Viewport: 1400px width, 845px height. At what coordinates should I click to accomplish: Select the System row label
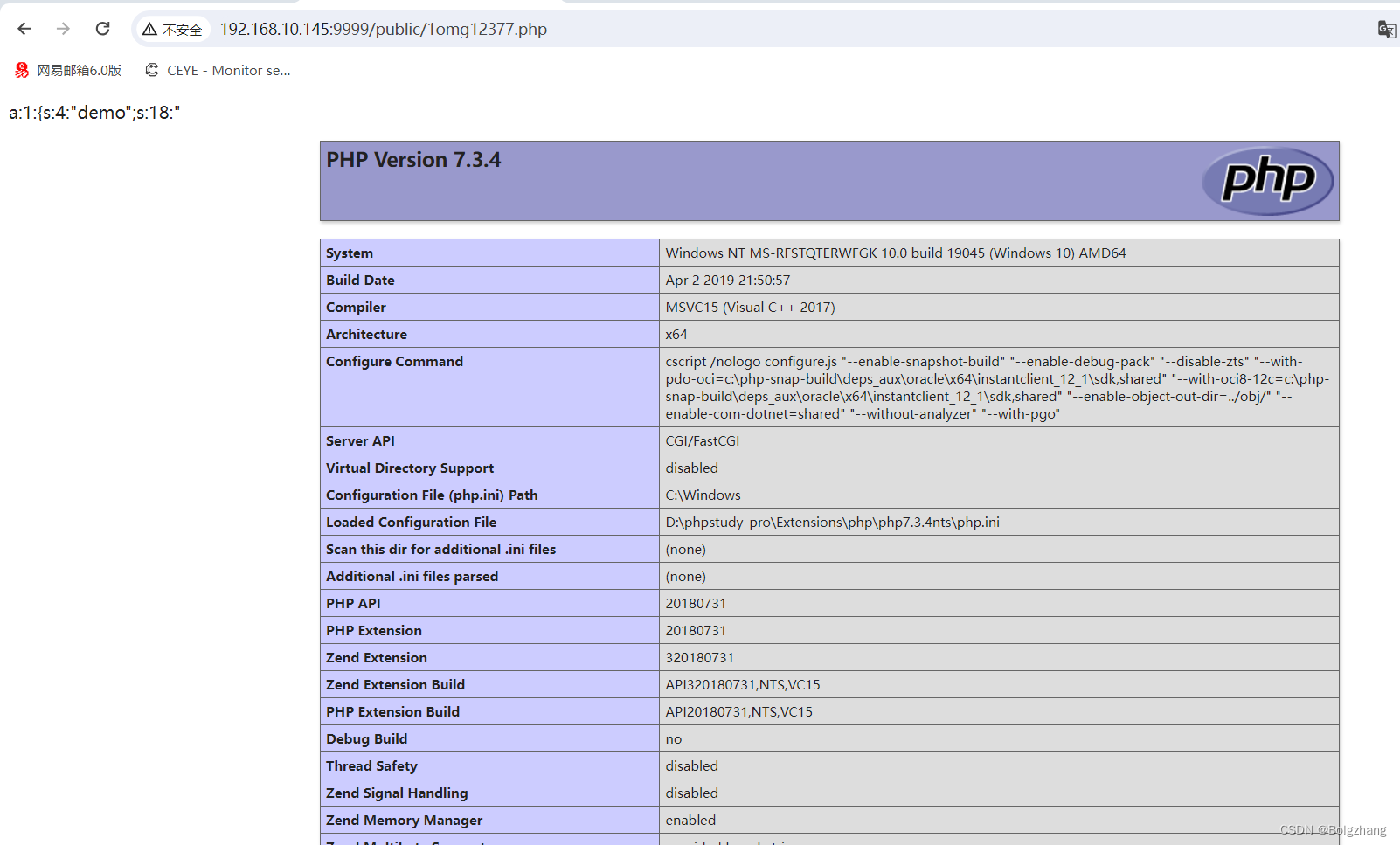pos(350,253)
